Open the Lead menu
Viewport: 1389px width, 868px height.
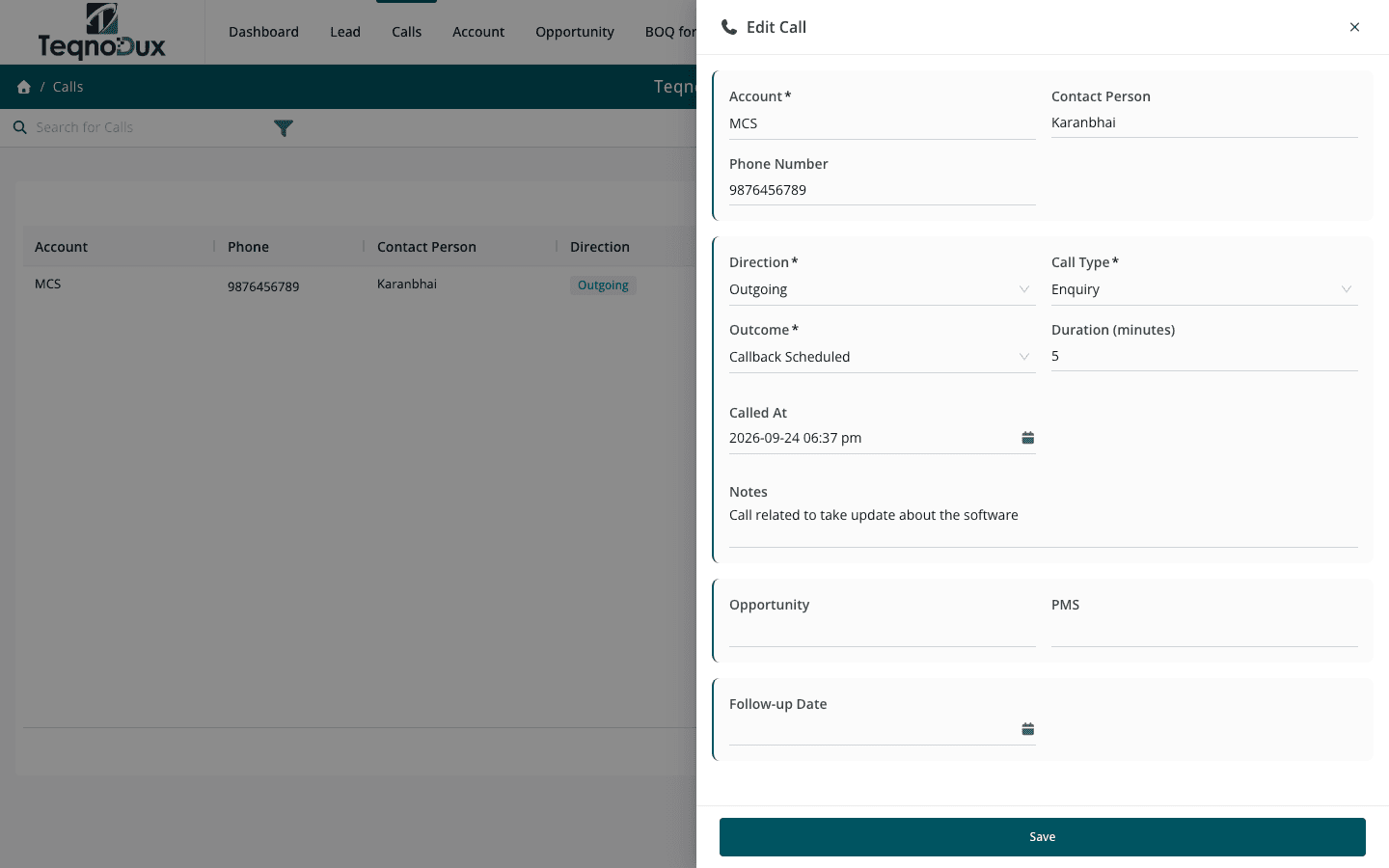pos(345,32)
